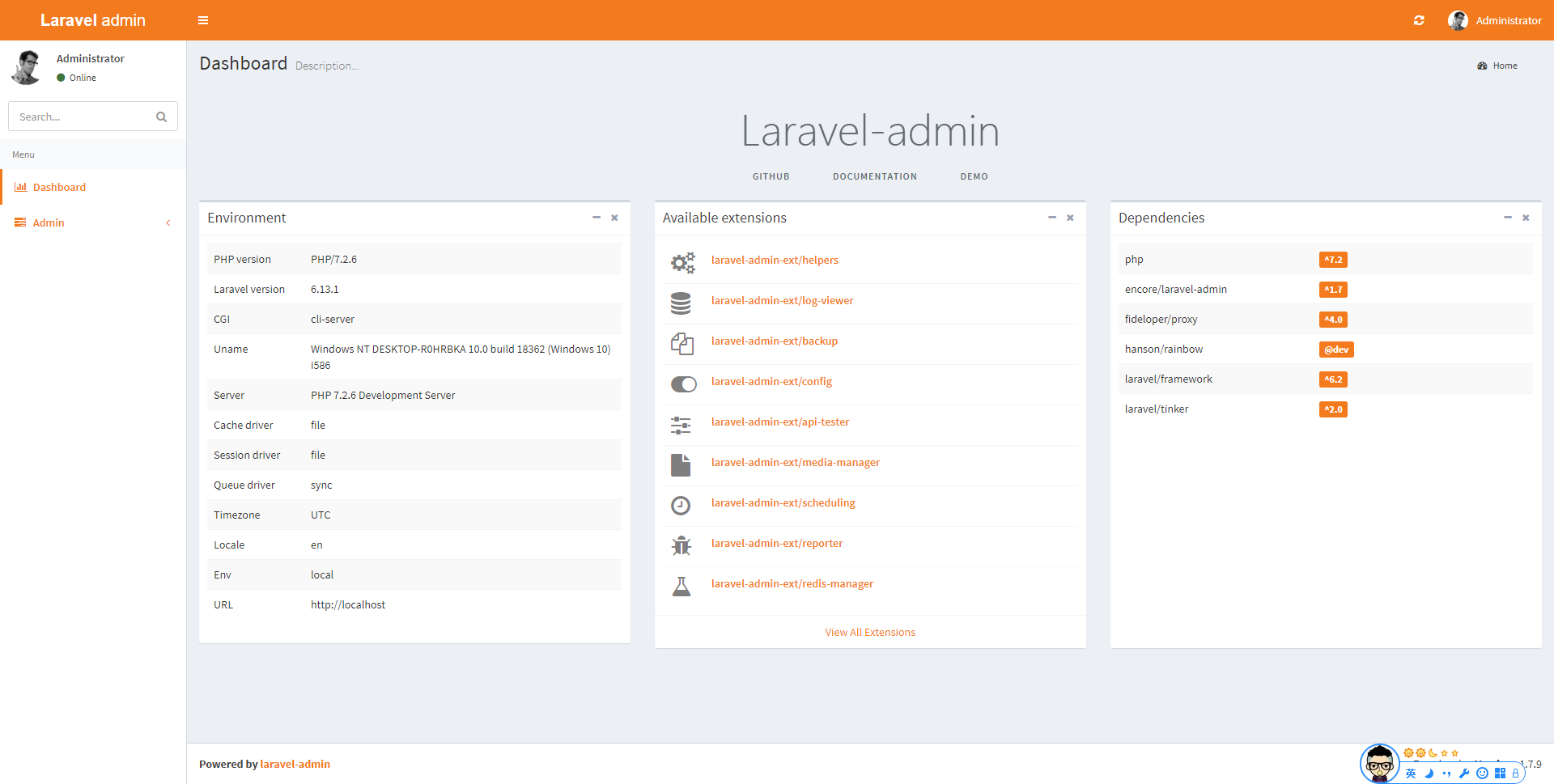Click the ^2.0 badge for laravel/tinker

pos(1333,409)
